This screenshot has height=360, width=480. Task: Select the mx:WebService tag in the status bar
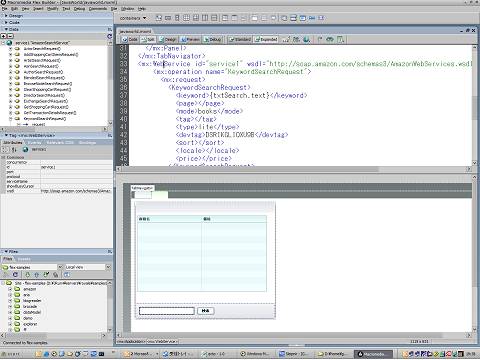pos(162,341)
